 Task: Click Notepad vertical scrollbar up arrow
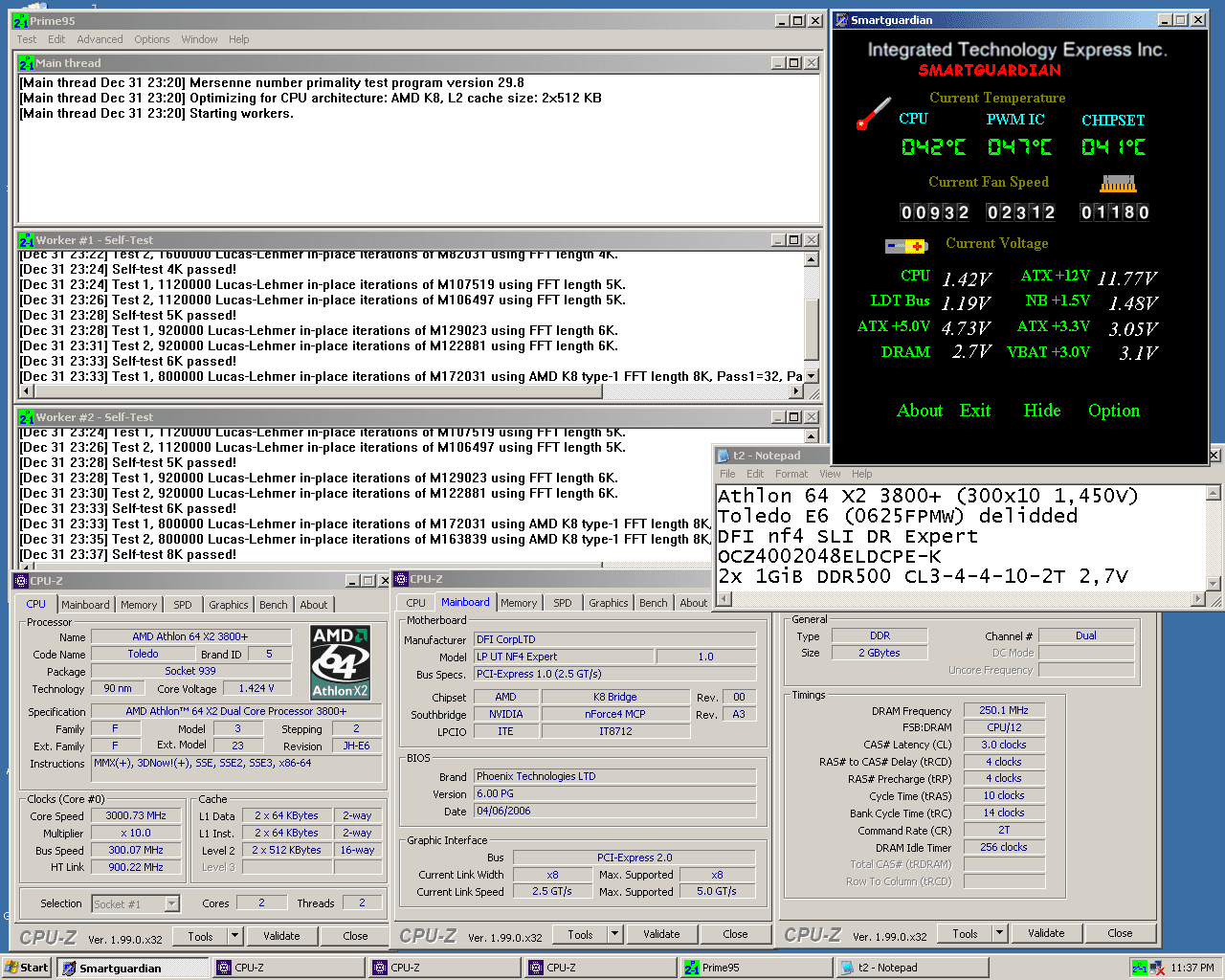click(x=1214, y=493)
